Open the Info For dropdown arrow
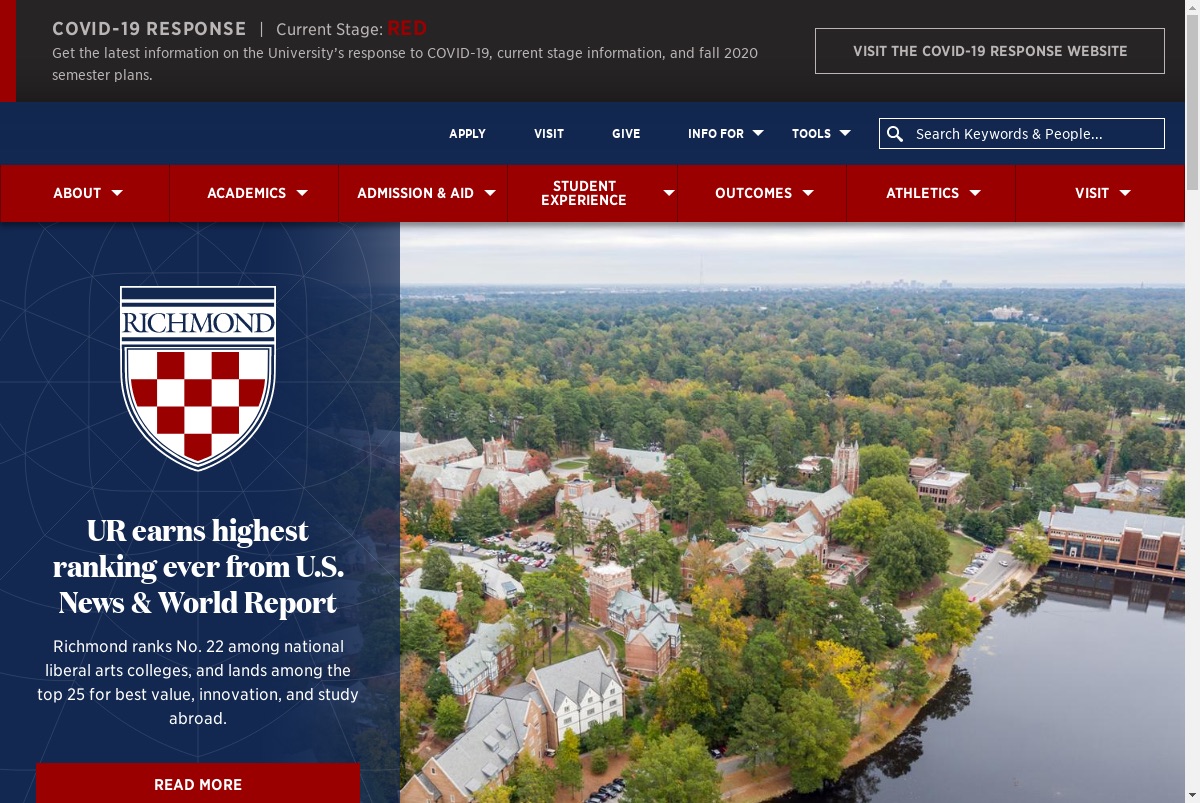This screenshot has height=803, width=1200. click(x=758, y=133)
